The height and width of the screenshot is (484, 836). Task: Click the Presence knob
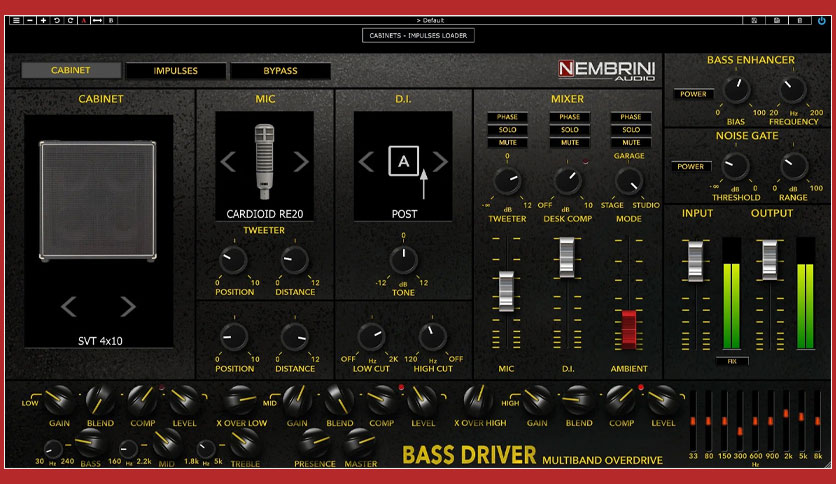pyautogui.click(x=314, y=442)
